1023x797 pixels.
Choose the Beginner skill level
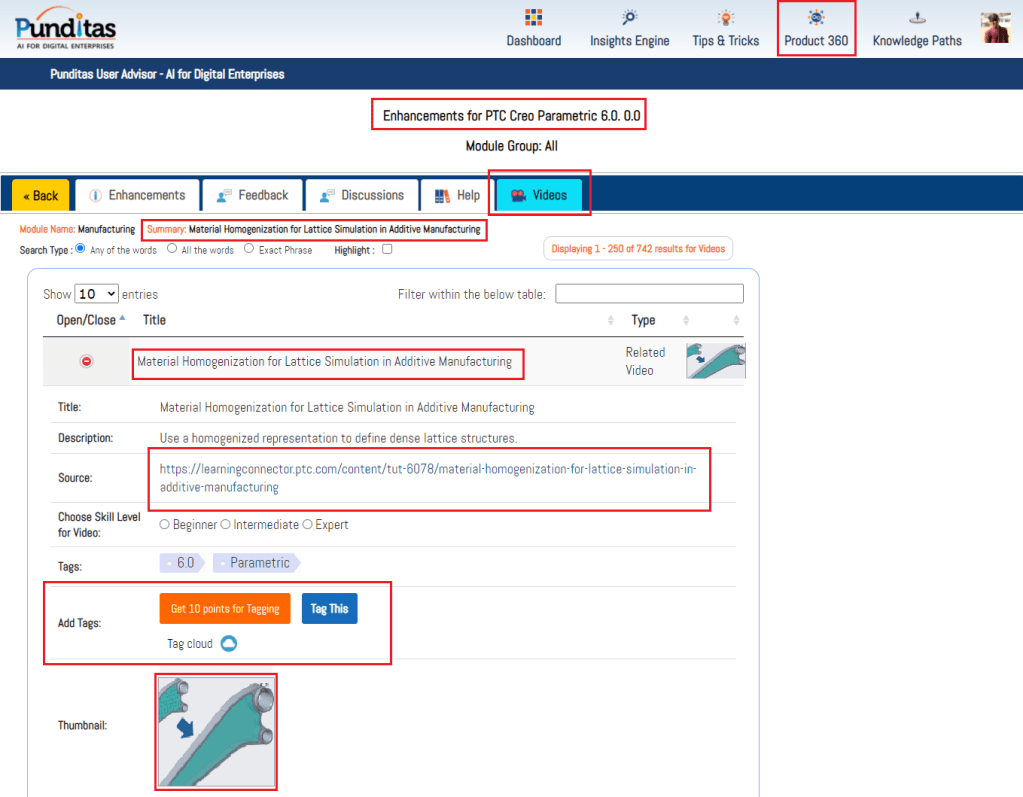click(x=164, y=525)
